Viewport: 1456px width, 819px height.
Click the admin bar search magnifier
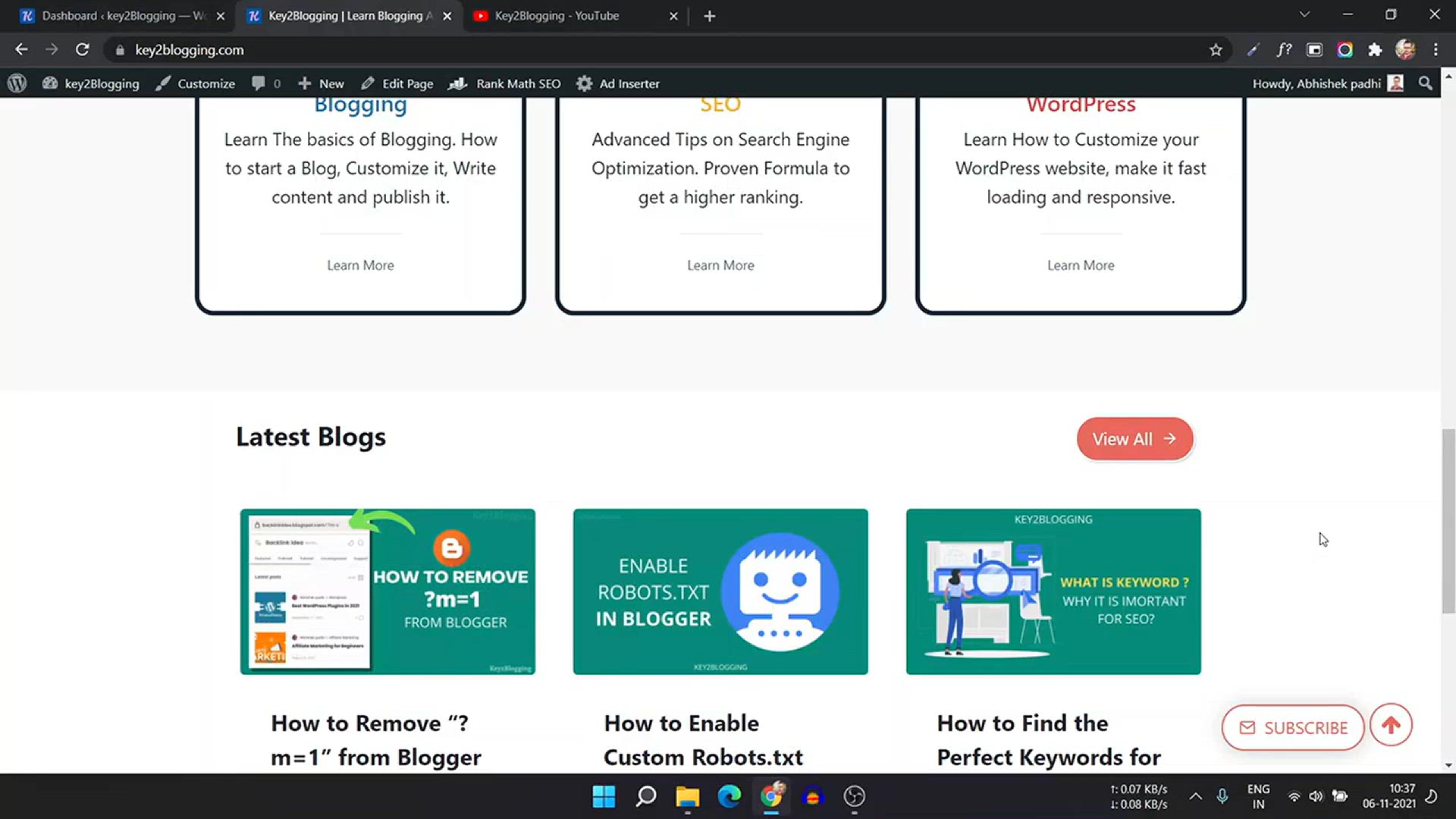coord(1426,83)
